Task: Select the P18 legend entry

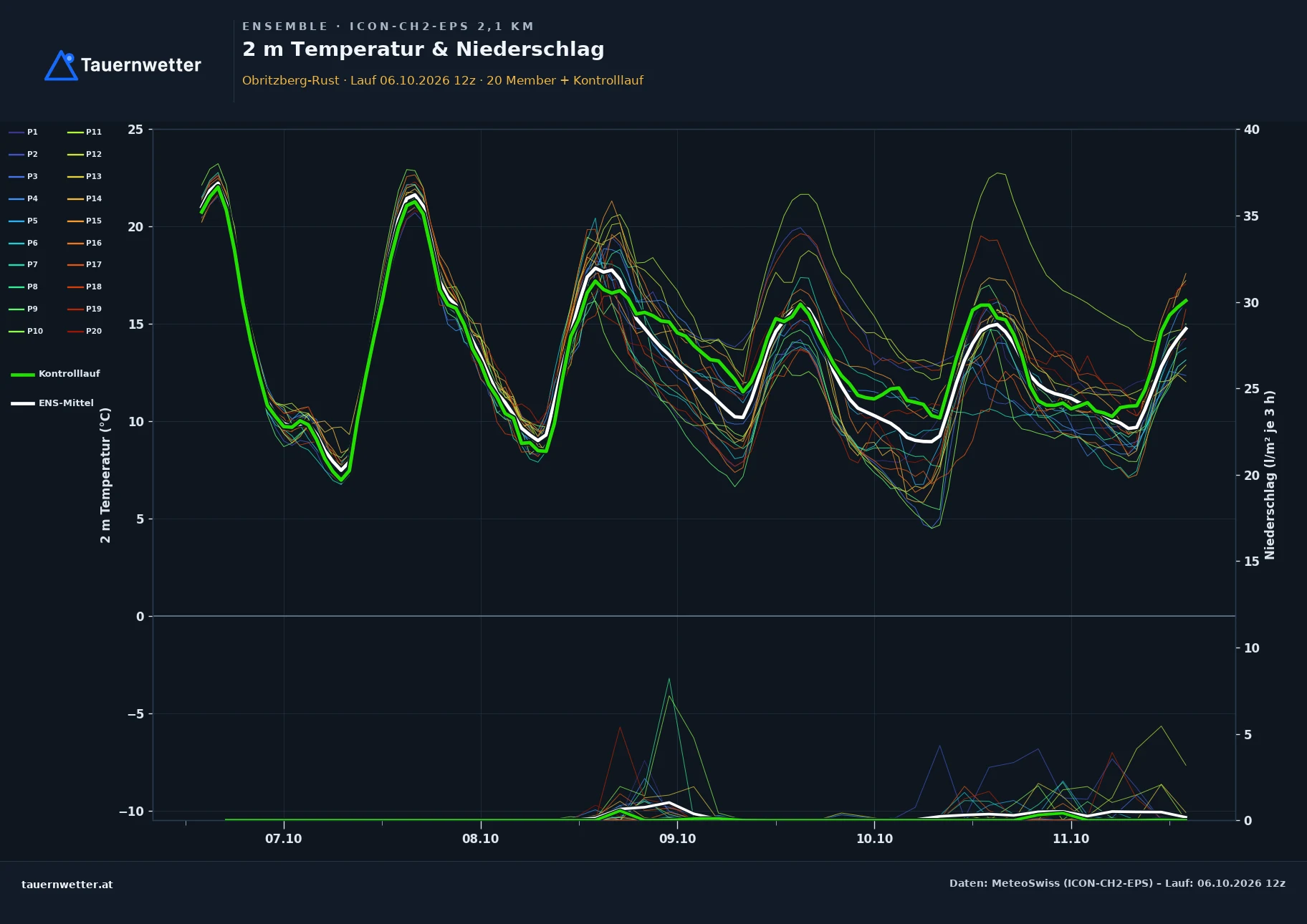Action: tap(85, 287)
